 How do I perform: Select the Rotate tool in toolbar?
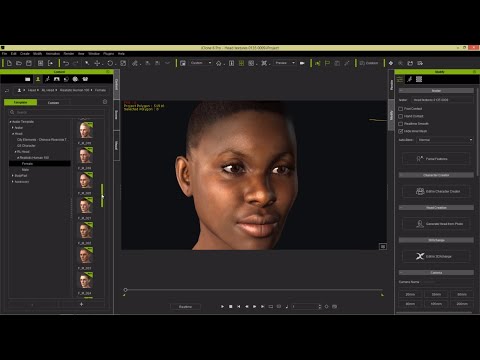pyautogui.click(x=110, y=63)
